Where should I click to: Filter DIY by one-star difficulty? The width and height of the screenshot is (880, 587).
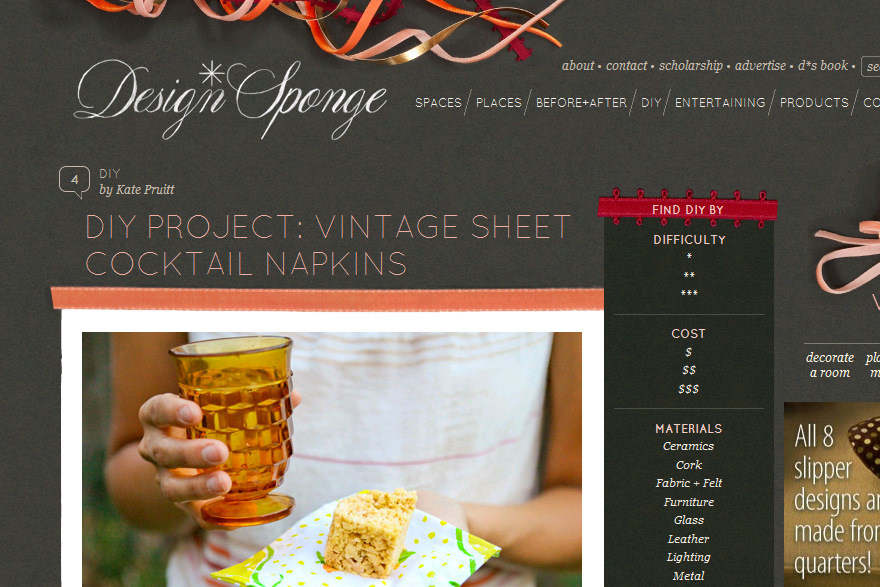click(x=689, y=256)
